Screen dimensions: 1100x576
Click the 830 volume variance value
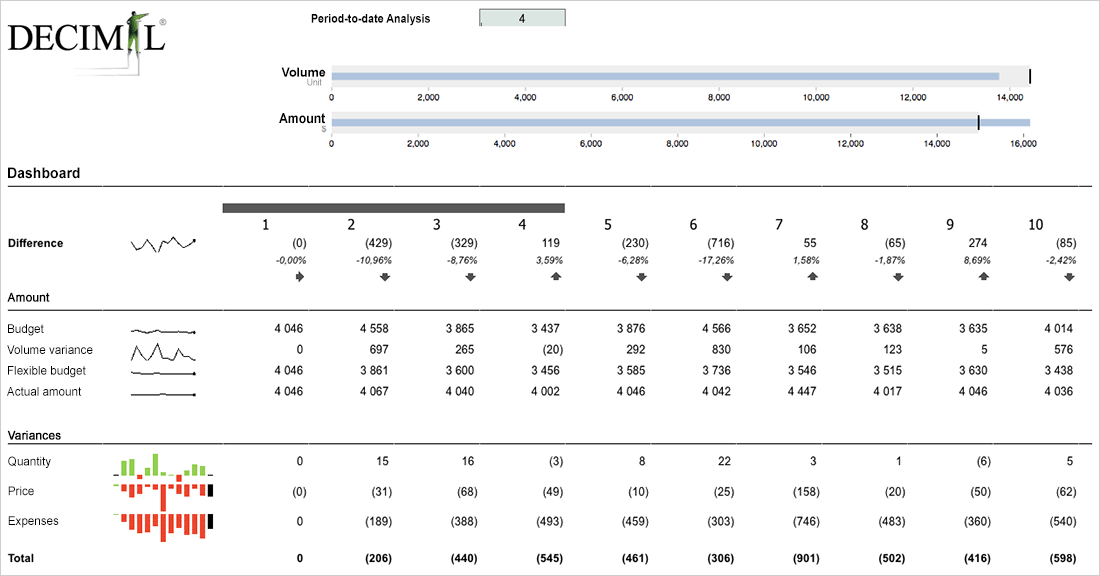[x=721, y=349]
